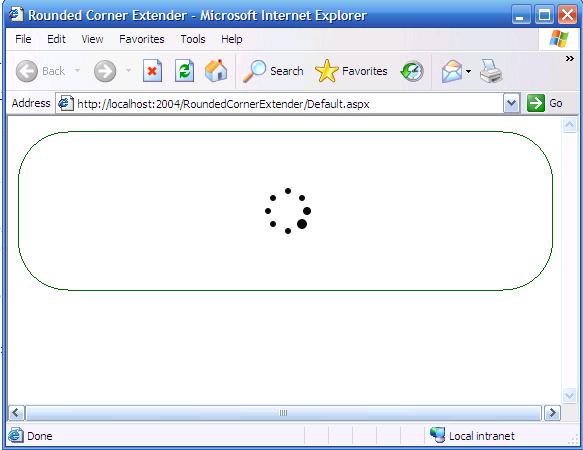583x450 pixels.
Task: Click the Local intranet status text
Action: 481,436
